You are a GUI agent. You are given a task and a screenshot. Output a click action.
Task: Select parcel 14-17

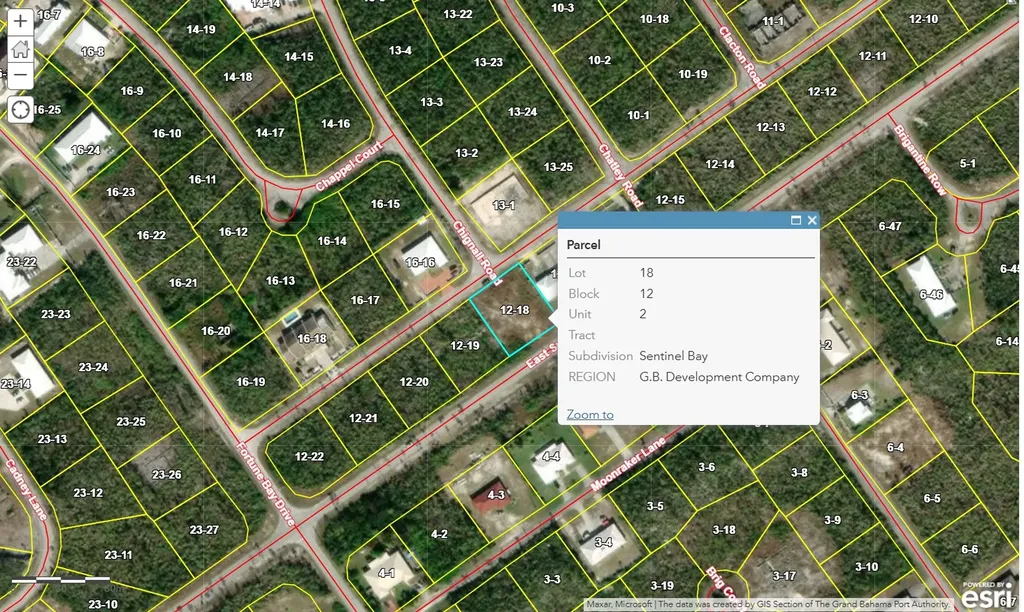[x=270, y=133]
